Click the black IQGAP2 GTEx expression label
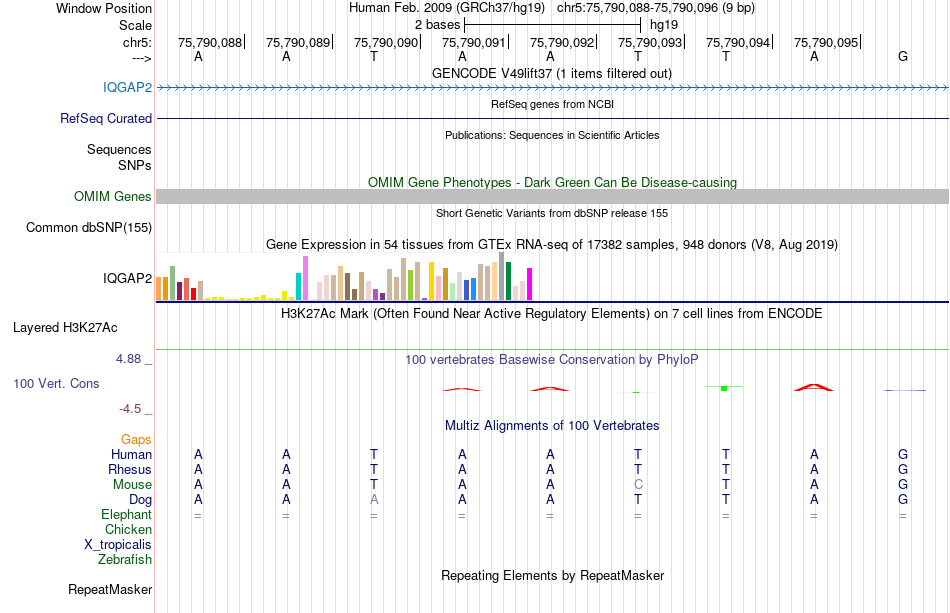Viewport: 950px width, 613px height. [127, 278]
